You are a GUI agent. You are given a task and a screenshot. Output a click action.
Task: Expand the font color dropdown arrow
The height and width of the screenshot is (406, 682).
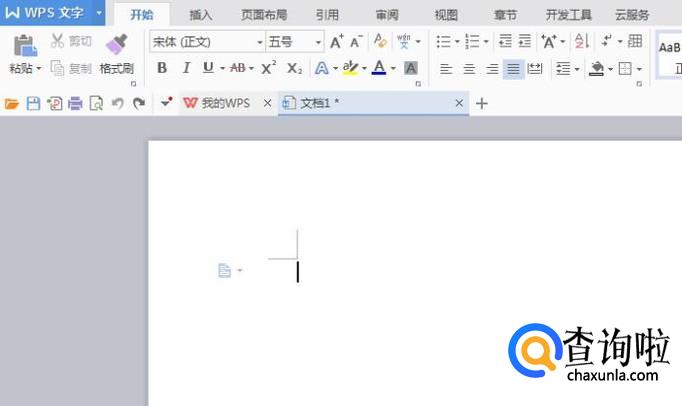point(393,68)
